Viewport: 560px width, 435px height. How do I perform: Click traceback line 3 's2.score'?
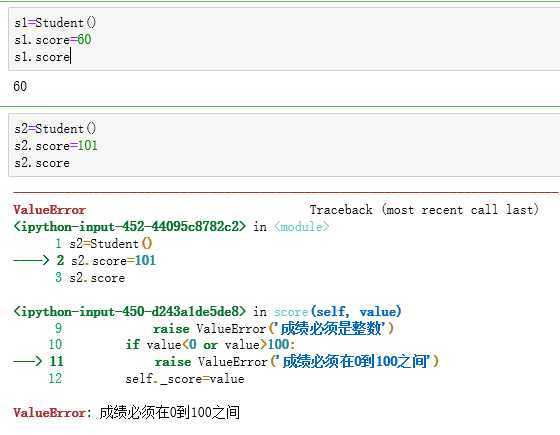97,278
